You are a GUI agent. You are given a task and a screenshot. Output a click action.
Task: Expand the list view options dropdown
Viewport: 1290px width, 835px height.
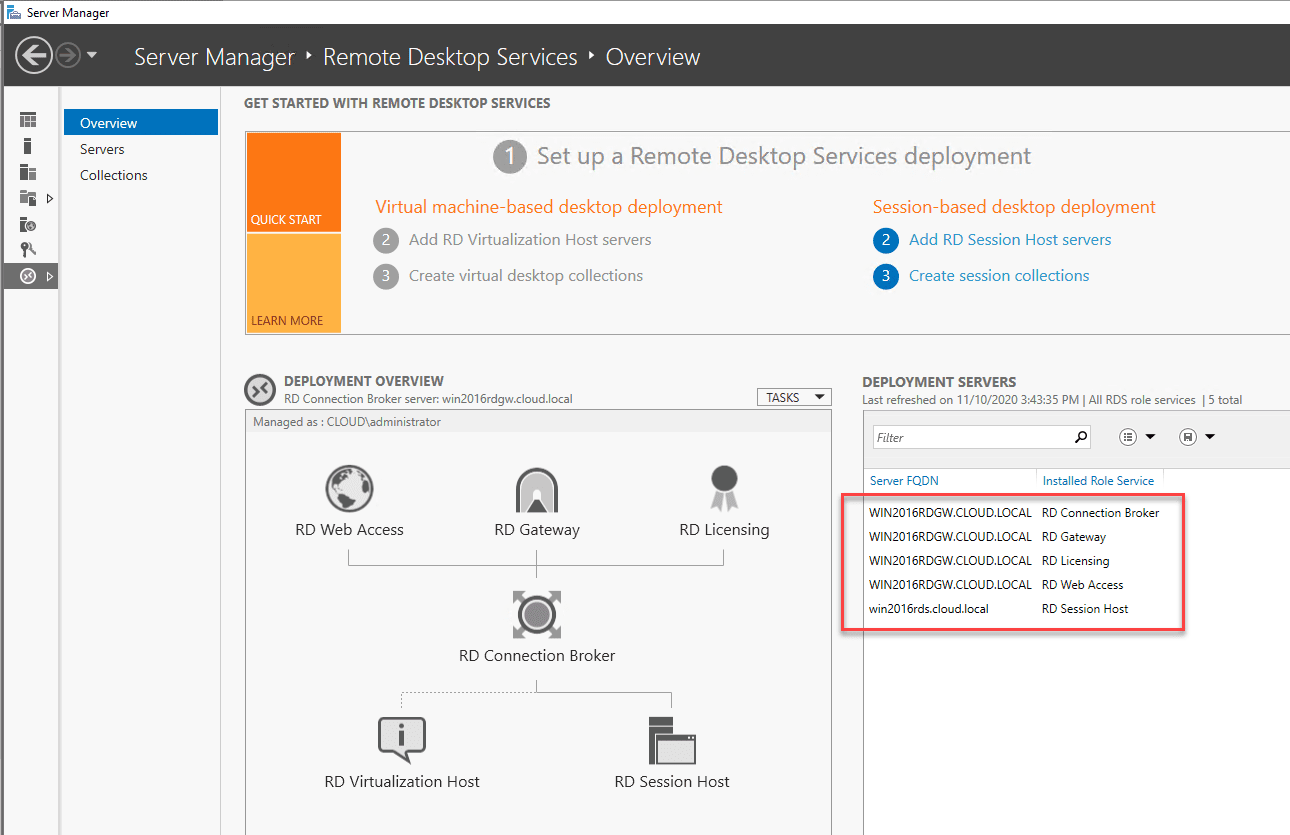(x=1137, y=437)
